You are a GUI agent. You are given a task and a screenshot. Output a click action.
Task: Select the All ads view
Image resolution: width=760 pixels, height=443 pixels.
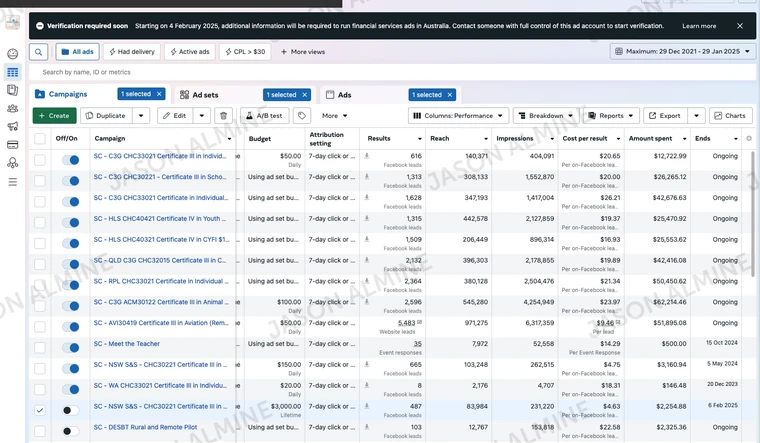(78, 52)
